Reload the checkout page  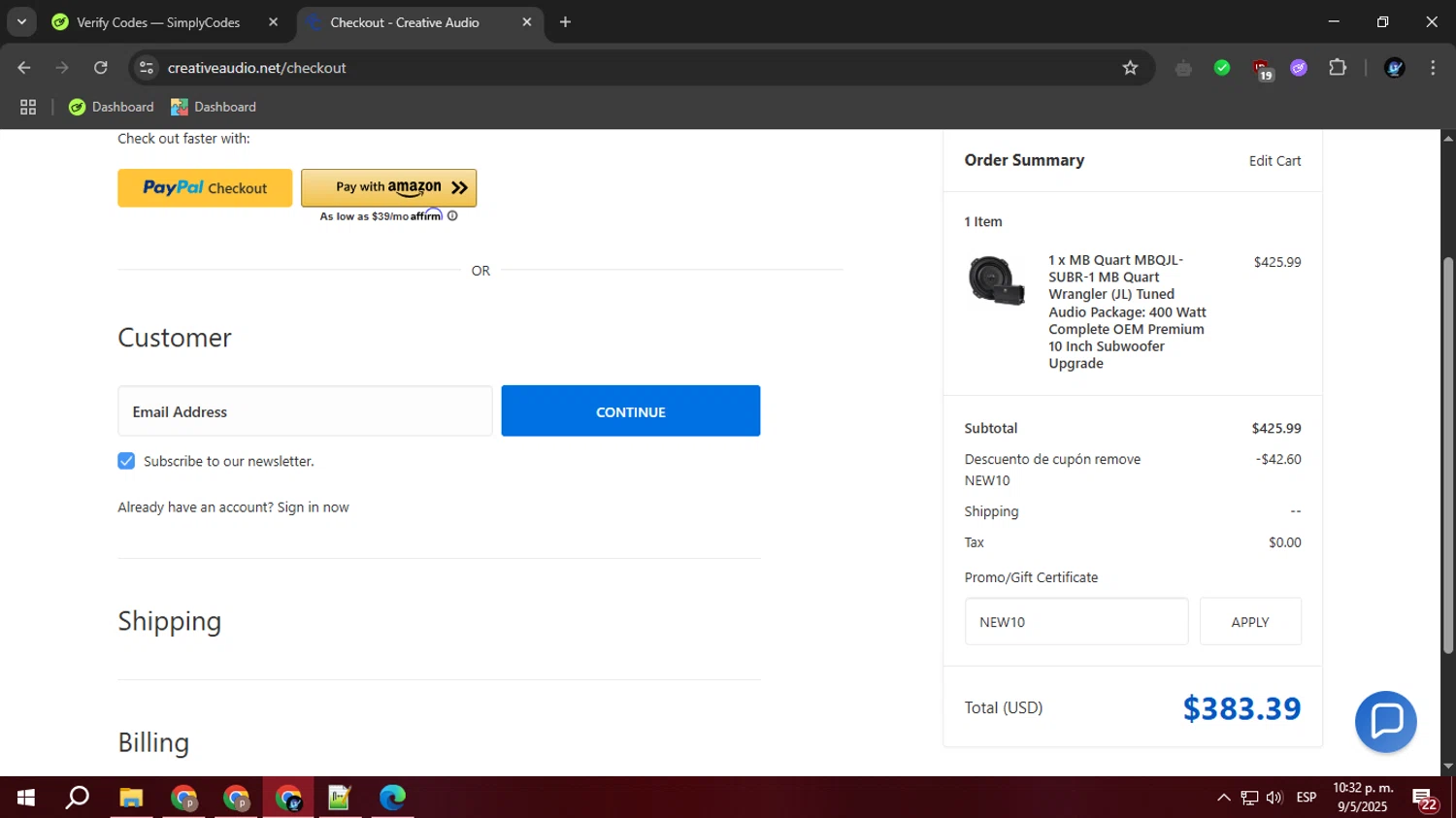[101, 68]
